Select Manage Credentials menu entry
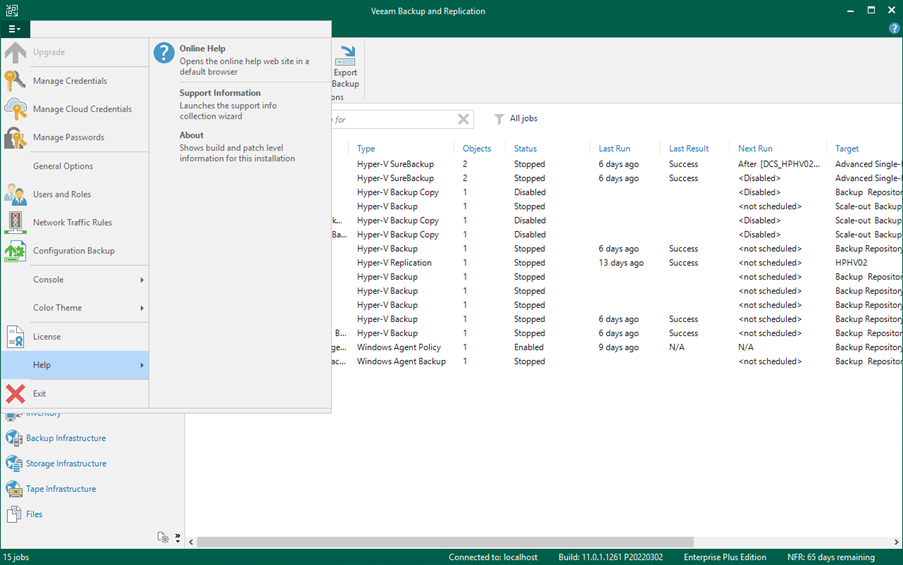The height and width of the screenshot is (565, 903). [x=75, y=81]
